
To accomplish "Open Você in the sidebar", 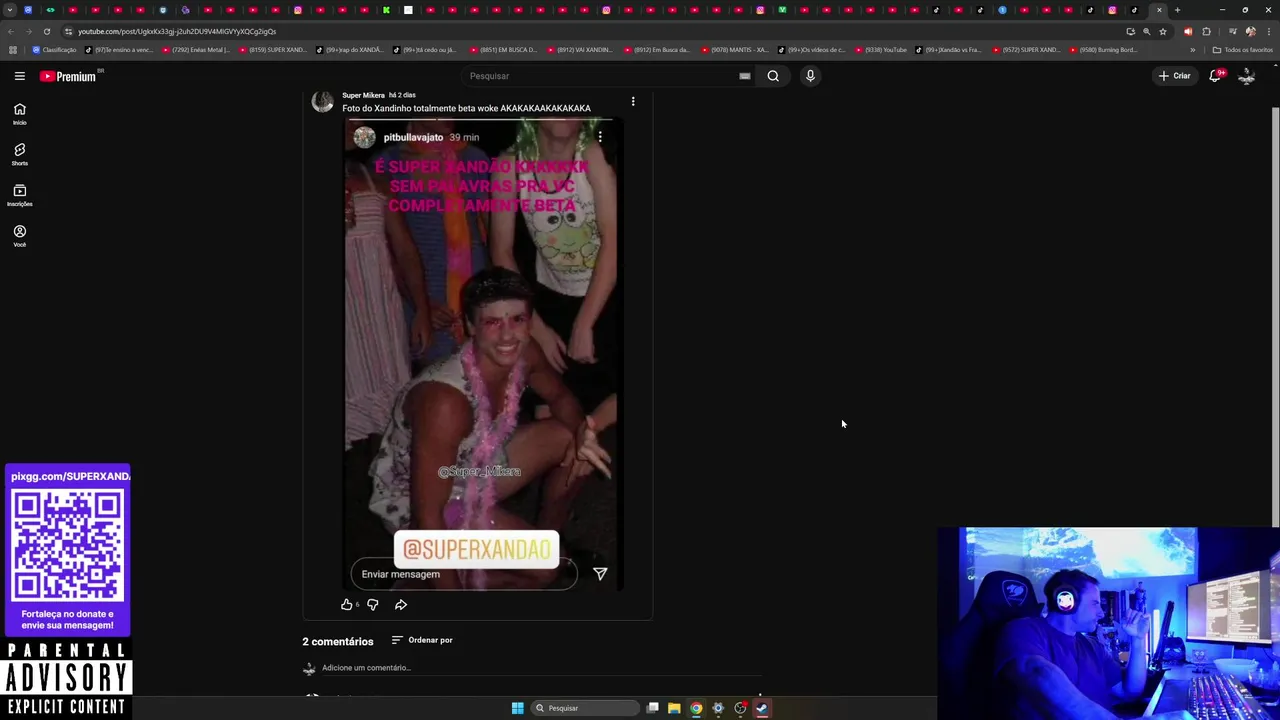I will click(19, 236).
